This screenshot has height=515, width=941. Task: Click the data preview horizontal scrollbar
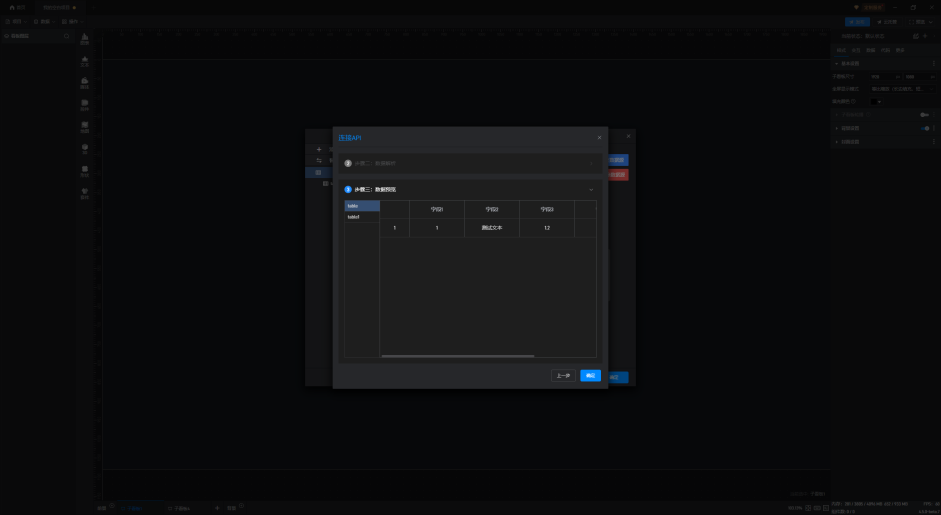[x=457, y=355]
